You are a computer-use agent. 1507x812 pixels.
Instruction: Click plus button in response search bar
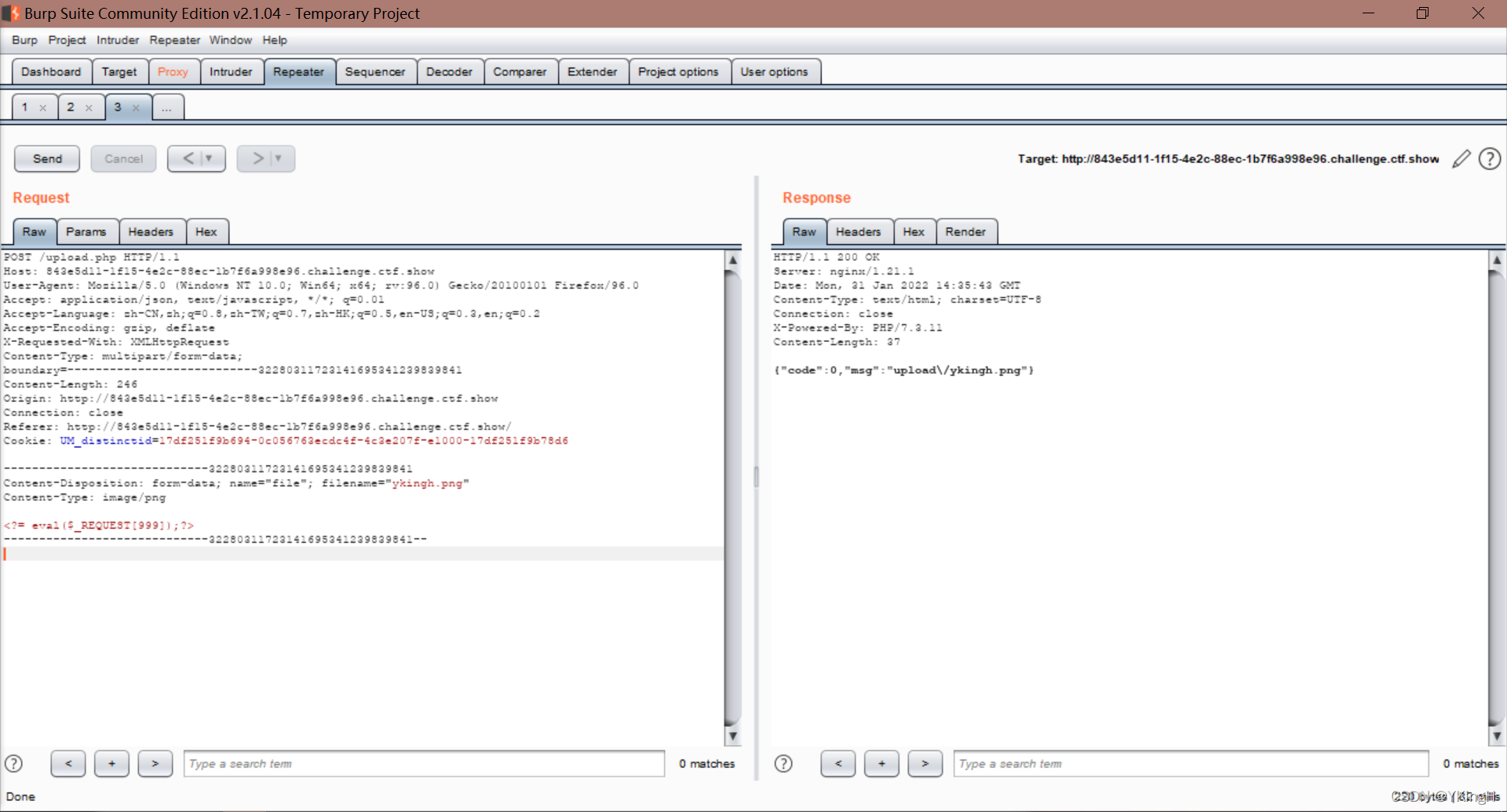pyautogui.click(x=881, y=763)
